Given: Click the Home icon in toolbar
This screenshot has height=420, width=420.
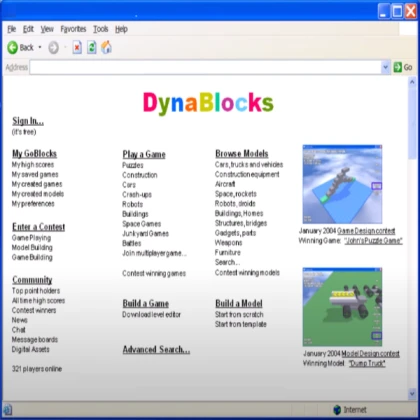Looking at the screenshot, I should point(106,47).
